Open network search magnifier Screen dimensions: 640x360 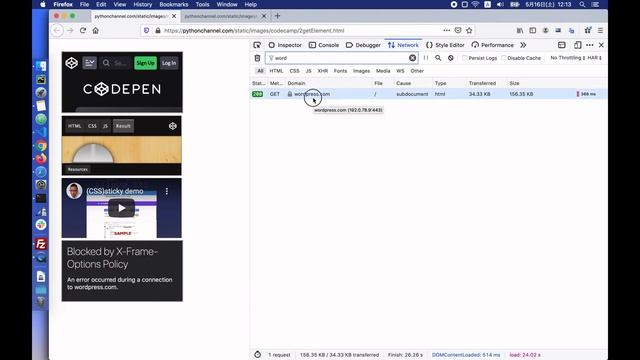point(438,58)
